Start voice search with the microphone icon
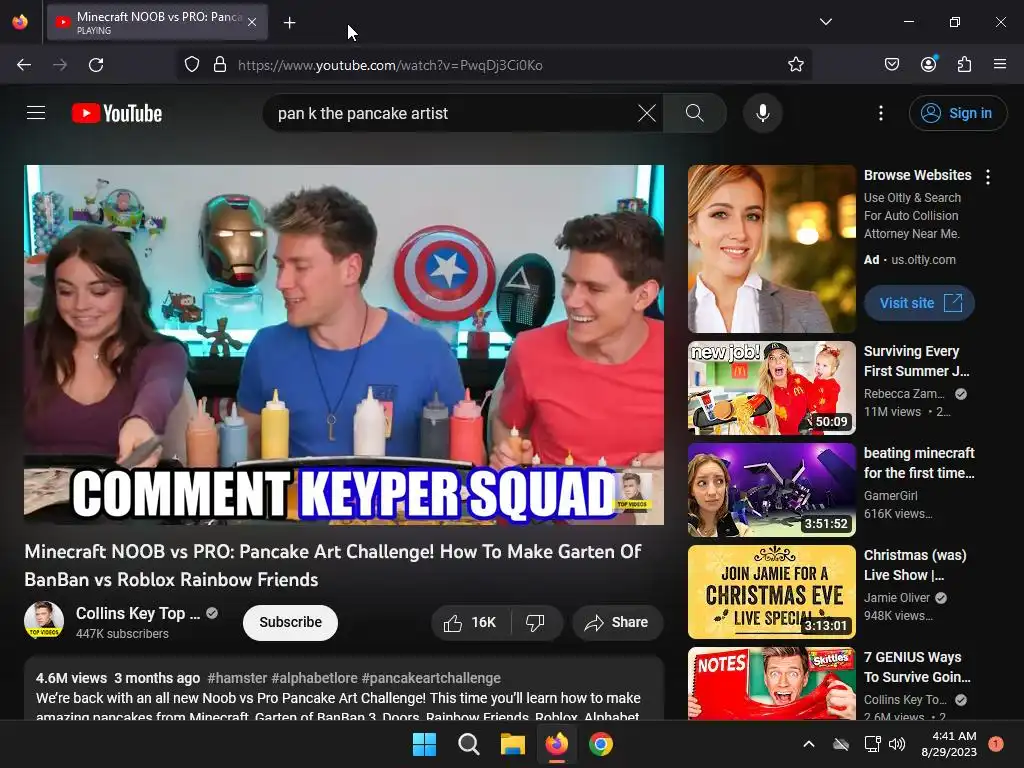This screenshot has height=768, width=1024. pyautogui.click(x=763, y=113)
